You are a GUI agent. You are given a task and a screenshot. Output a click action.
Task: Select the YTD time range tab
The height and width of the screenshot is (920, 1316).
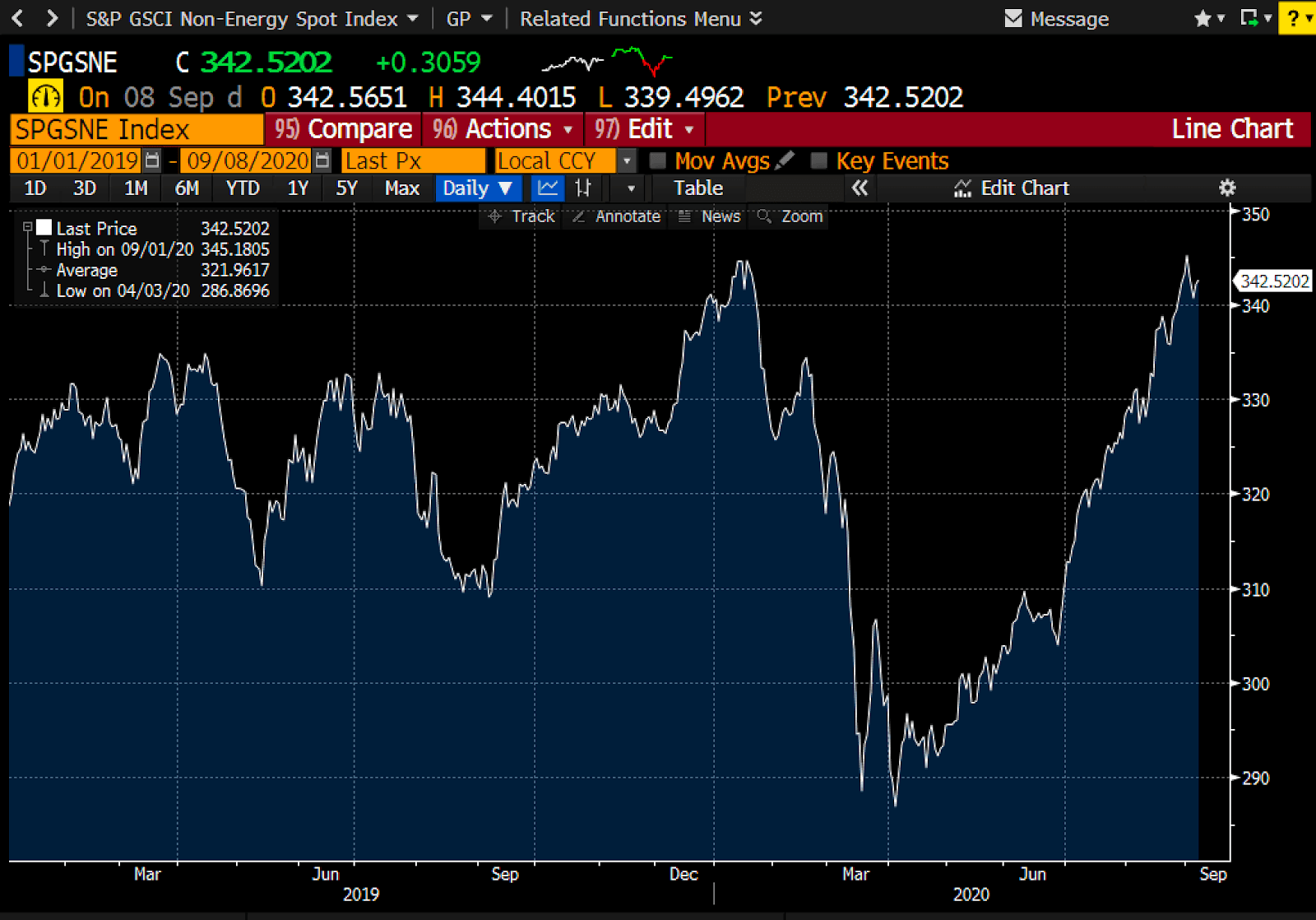coord(243,188)
